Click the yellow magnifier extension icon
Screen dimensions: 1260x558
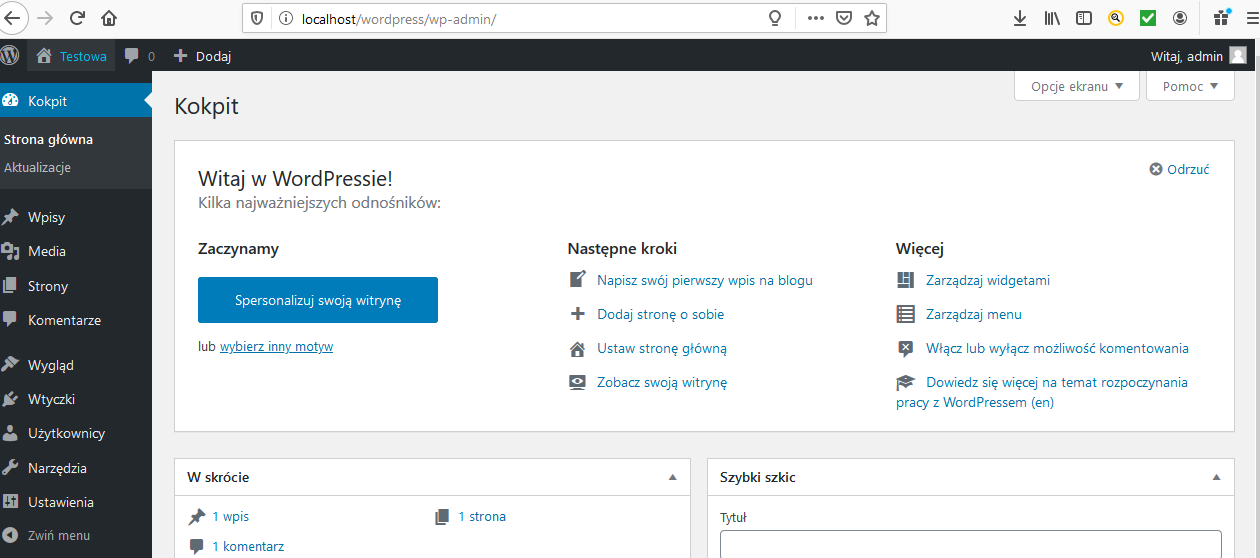click(x=1116, y=18)
